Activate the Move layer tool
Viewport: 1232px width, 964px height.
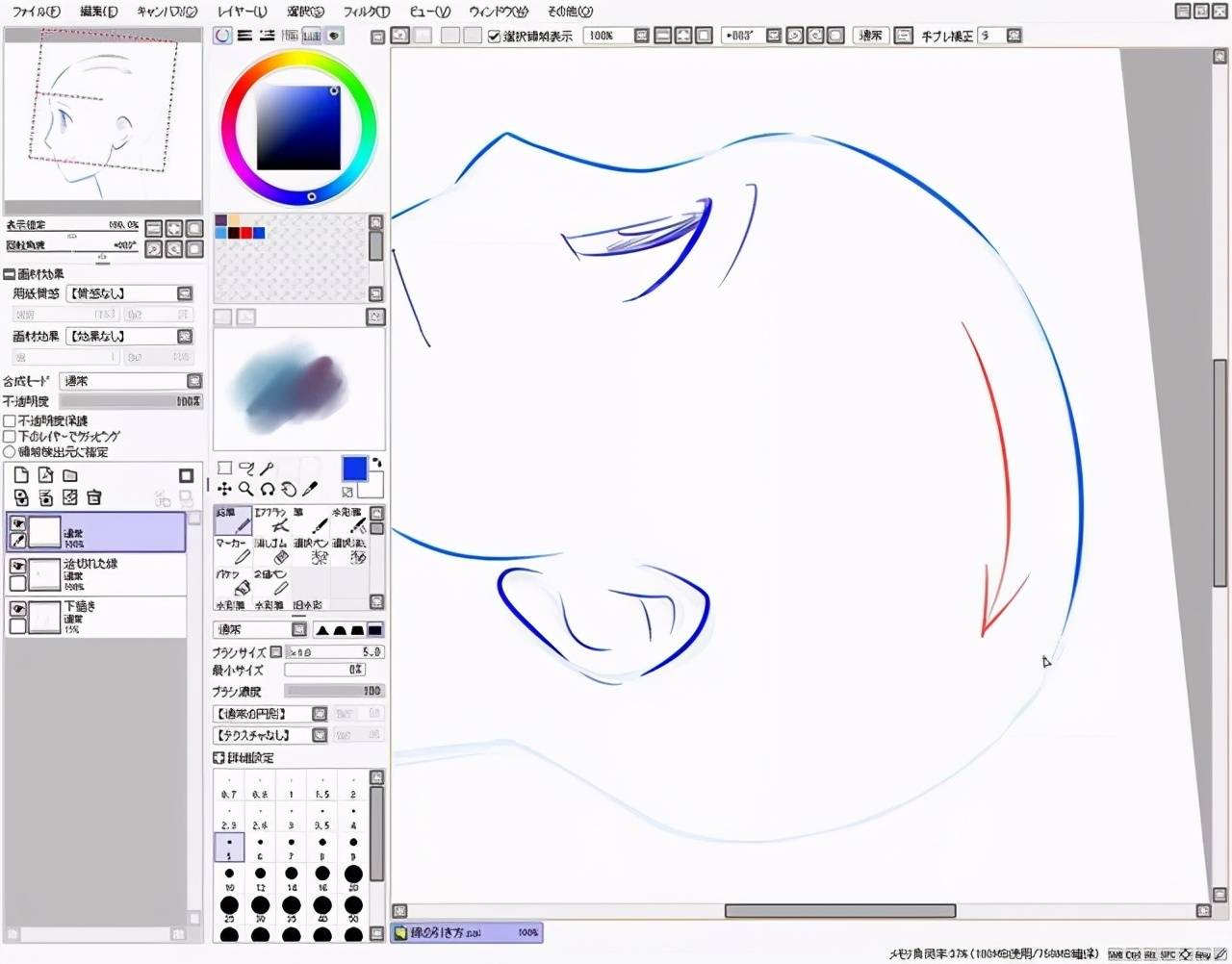tap(224, 489)
